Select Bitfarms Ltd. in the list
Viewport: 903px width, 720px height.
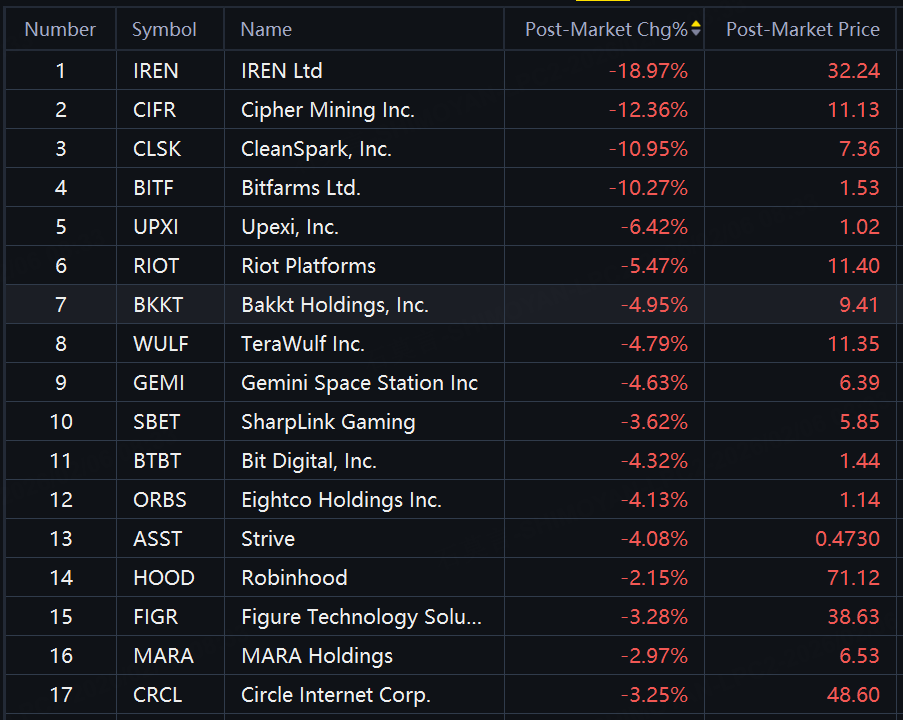click(x=301, y=188)
